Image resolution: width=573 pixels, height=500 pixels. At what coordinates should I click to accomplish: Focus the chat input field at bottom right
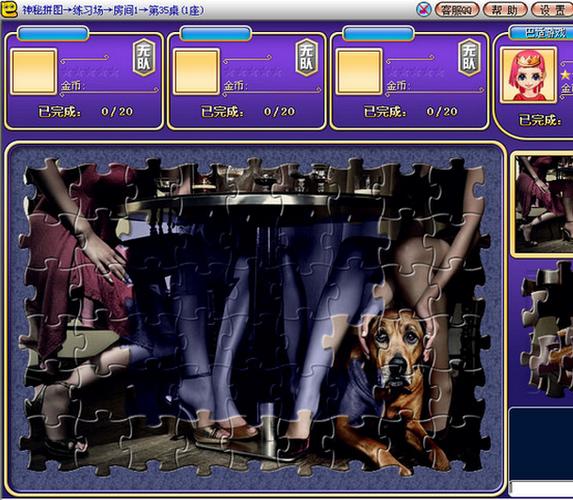(x=541, y=488)
